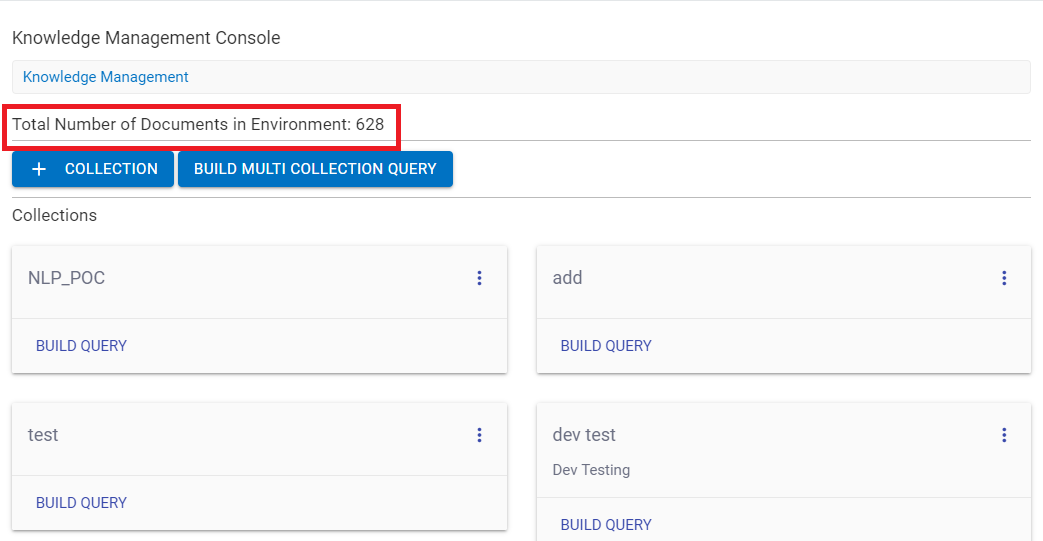
Task: Click the plus icon beside COLLECTION
Action: coord(39,169)
